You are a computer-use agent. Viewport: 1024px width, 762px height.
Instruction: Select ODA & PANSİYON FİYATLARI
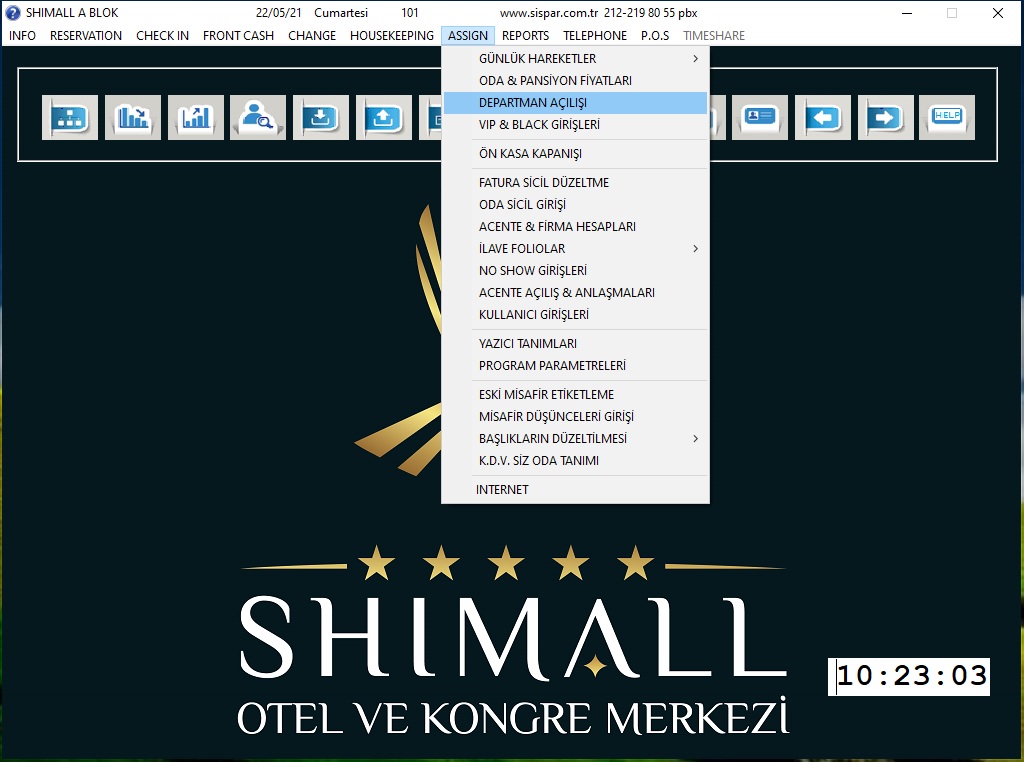[575, 81]
